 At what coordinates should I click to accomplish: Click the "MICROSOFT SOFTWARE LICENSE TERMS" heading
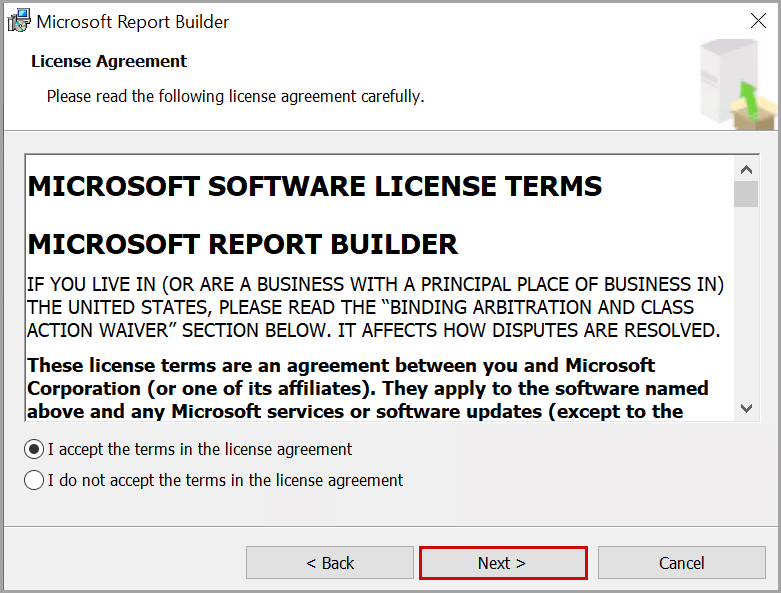point(315,186)
